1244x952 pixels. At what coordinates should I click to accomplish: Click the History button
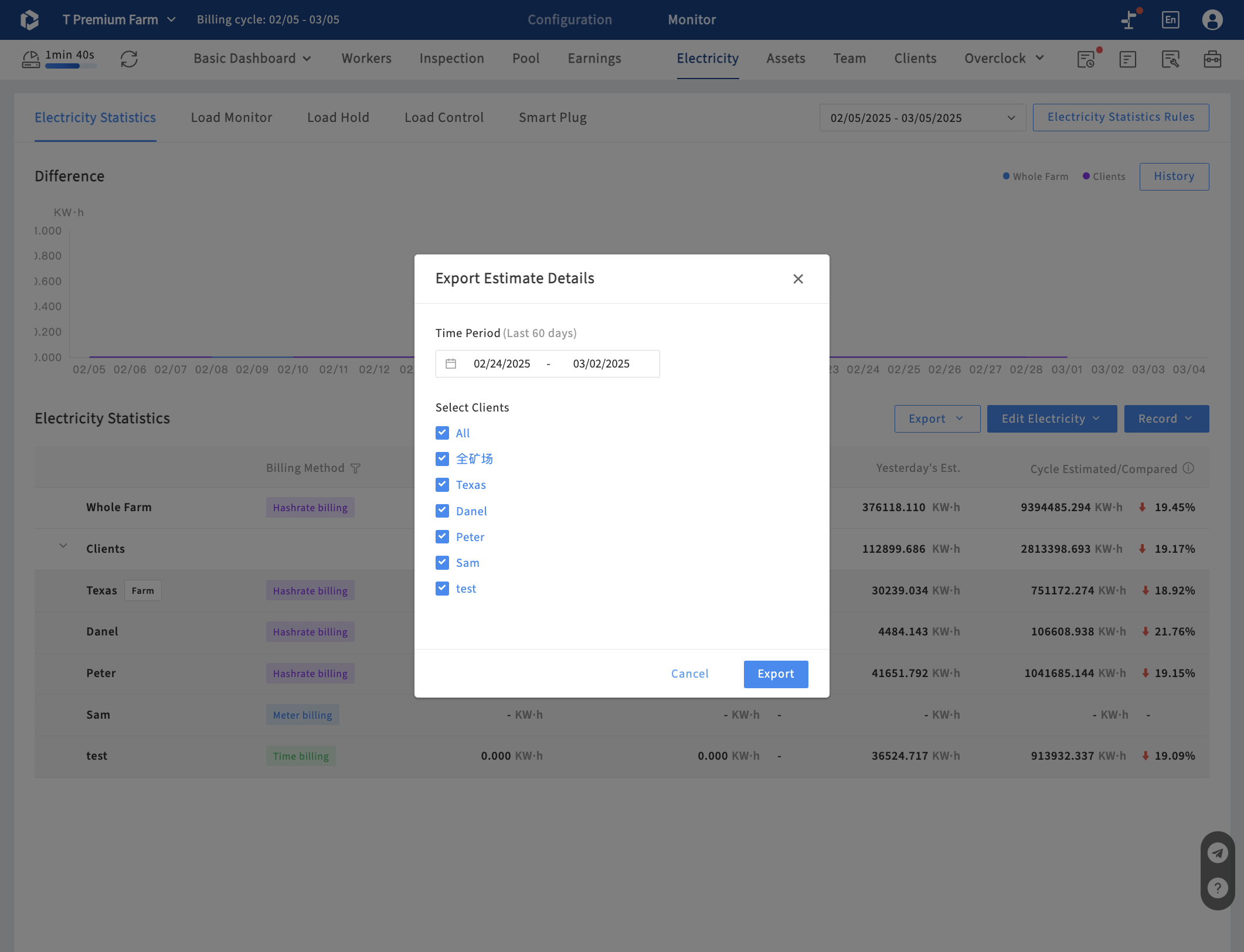click(1174, 176)
